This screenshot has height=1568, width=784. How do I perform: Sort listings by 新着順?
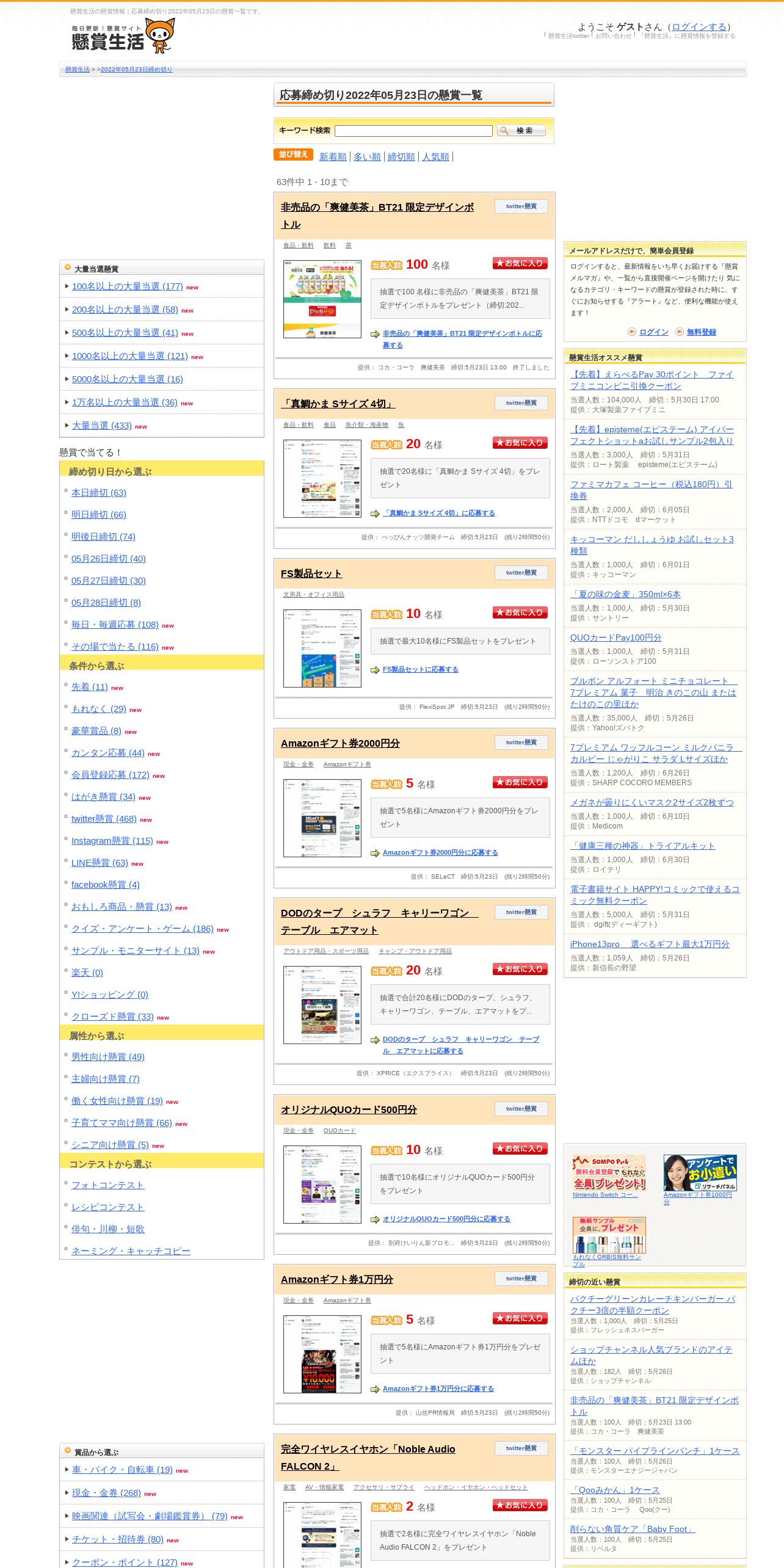[333, 157]
